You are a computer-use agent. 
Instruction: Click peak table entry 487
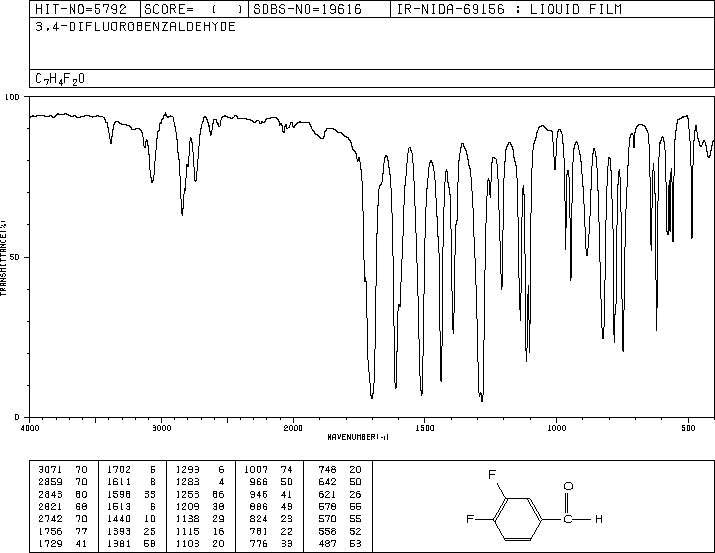(x=327, y=543)
